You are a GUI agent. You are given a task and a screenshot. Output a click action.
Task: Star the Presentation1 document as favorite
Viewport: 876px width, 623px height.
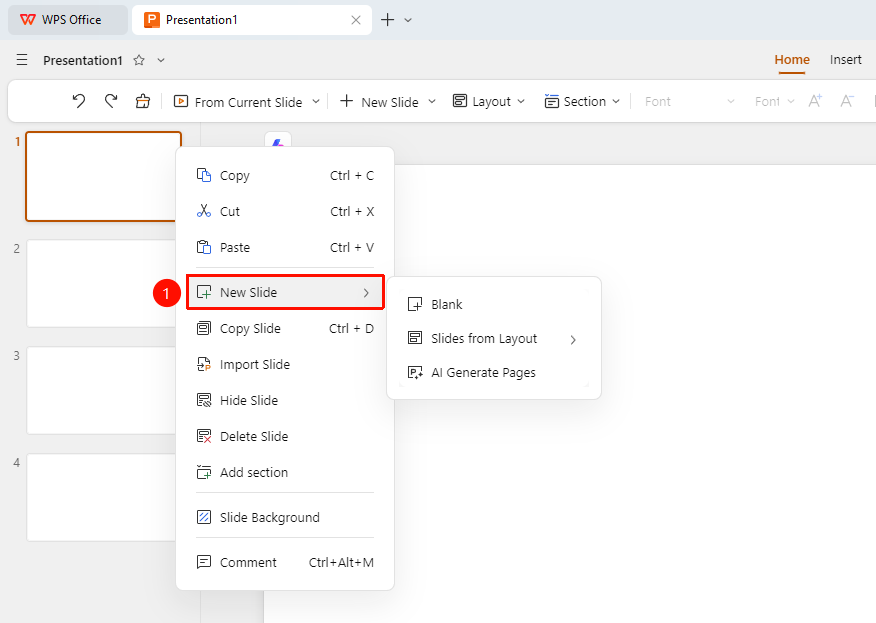click(x=139, y=60)
